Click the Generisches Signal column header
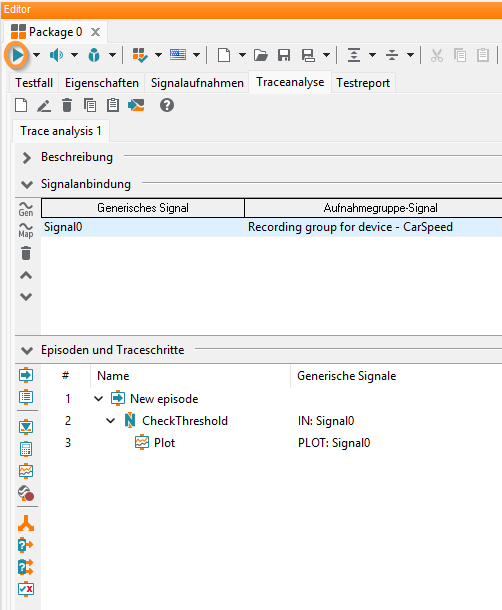Screen dimensions: 502x610 click(x=143, y=208)
